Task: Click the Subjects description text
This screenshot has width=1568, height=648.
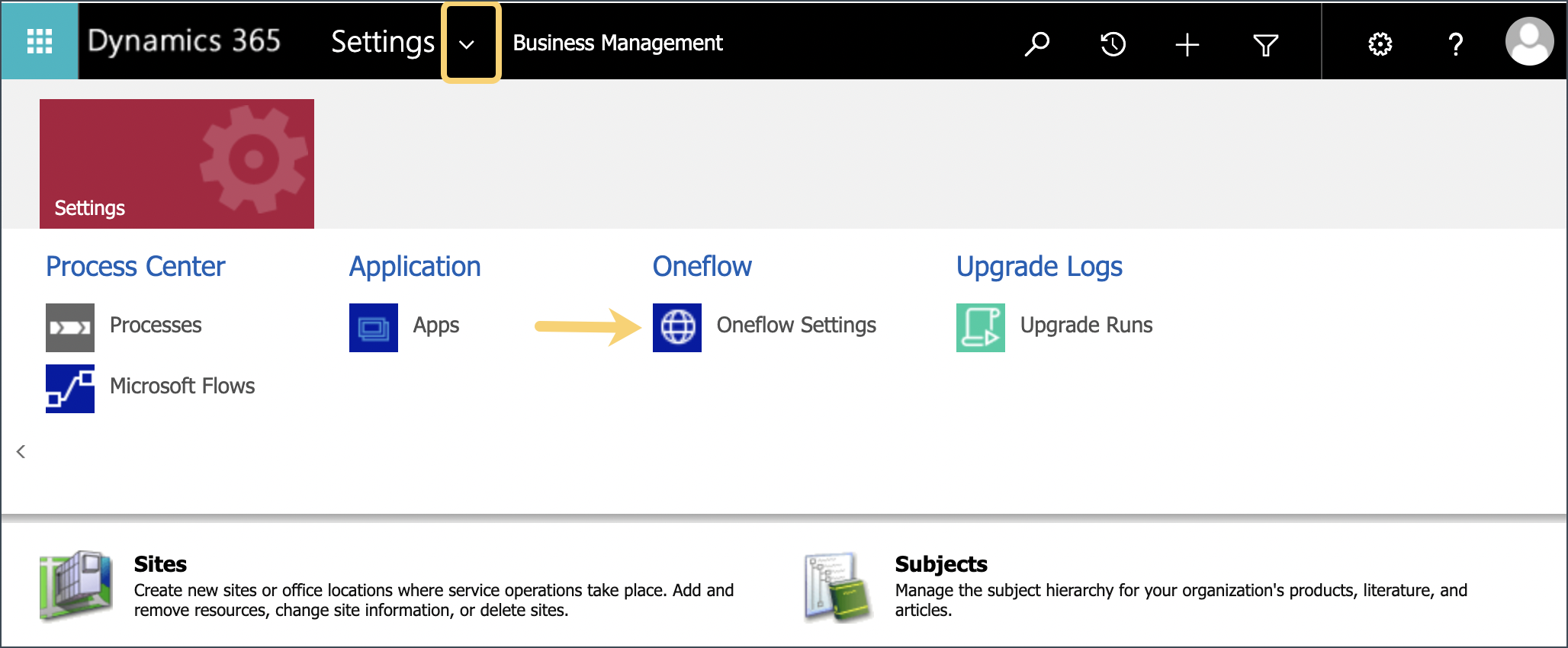Action: tap(1181, 600)
